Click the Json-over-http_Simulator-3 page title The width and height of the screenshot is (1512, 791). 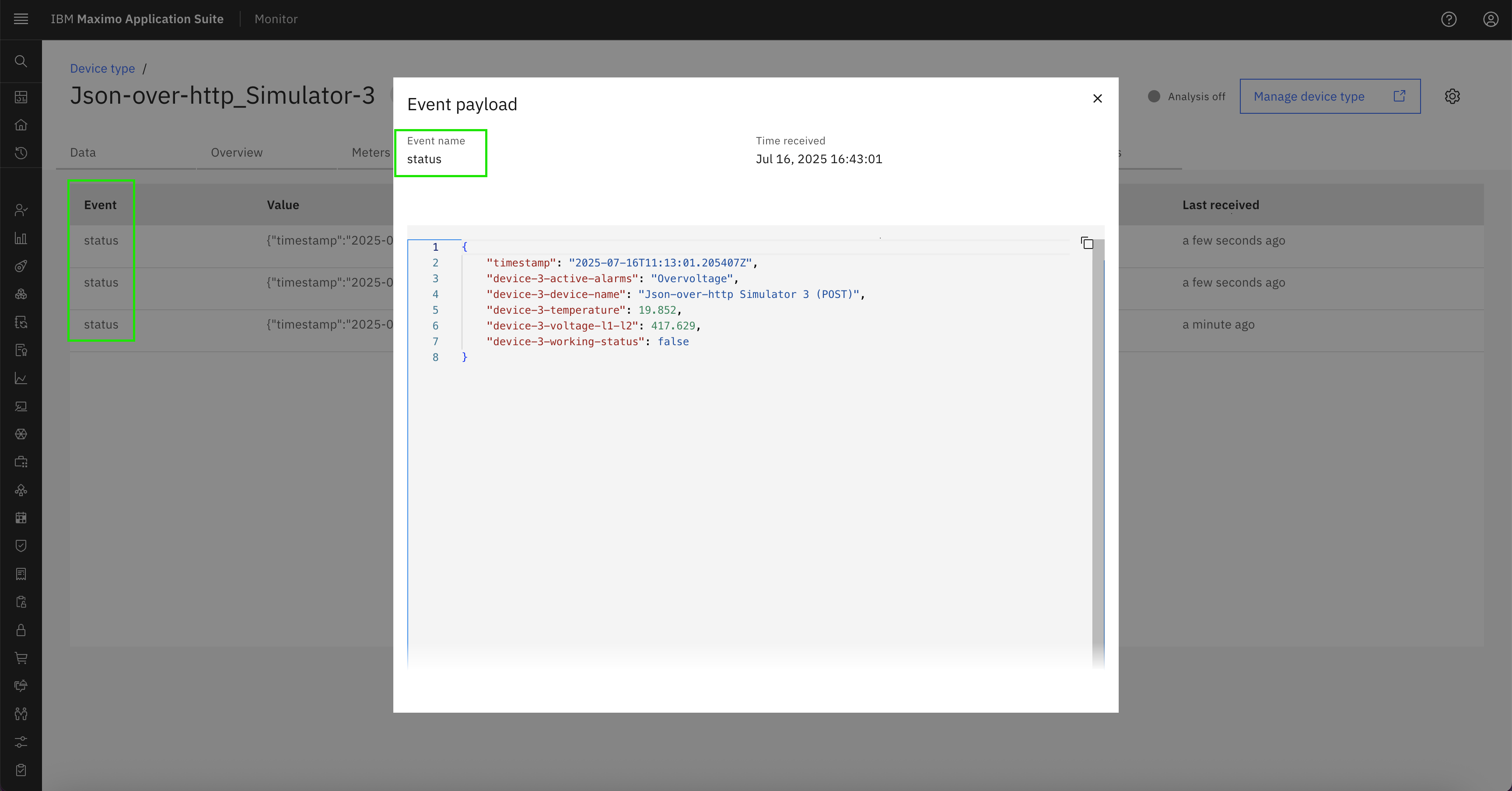click(222, 95)
